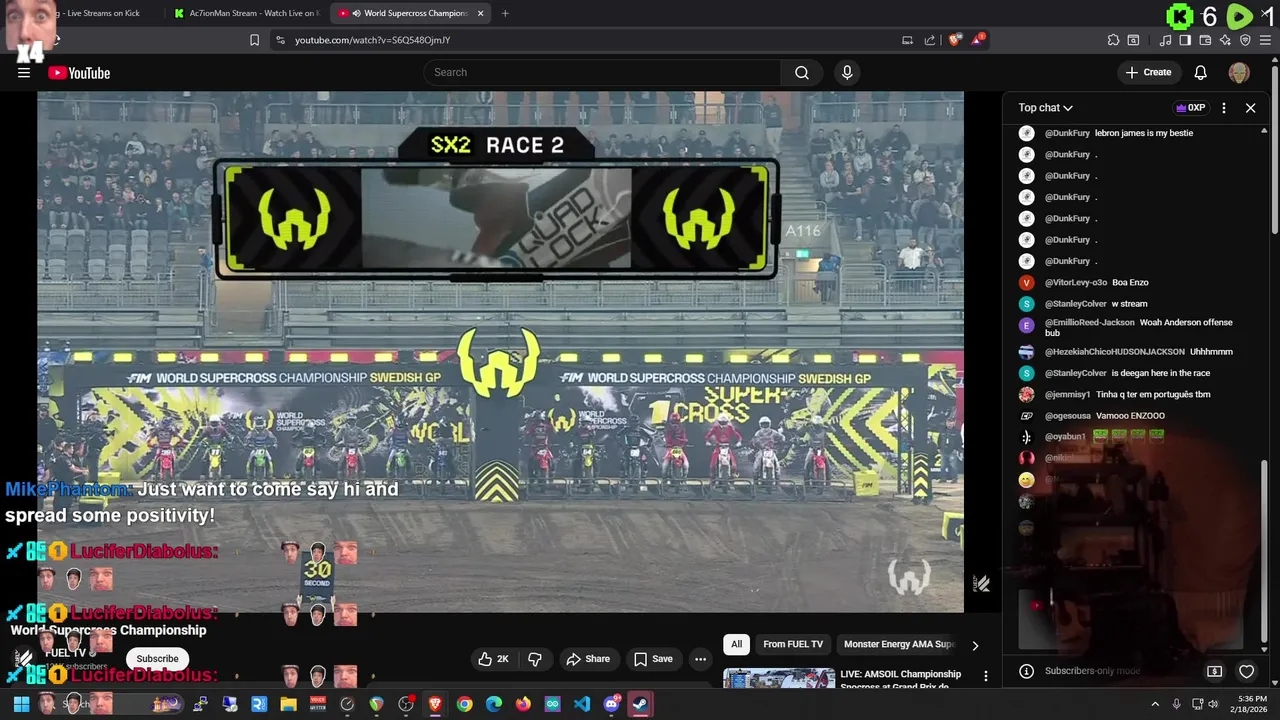Click the share page icon in address bar
The height and width of the screenshot is (720, 1280).
pyautogui.click(x=930, y=40)
